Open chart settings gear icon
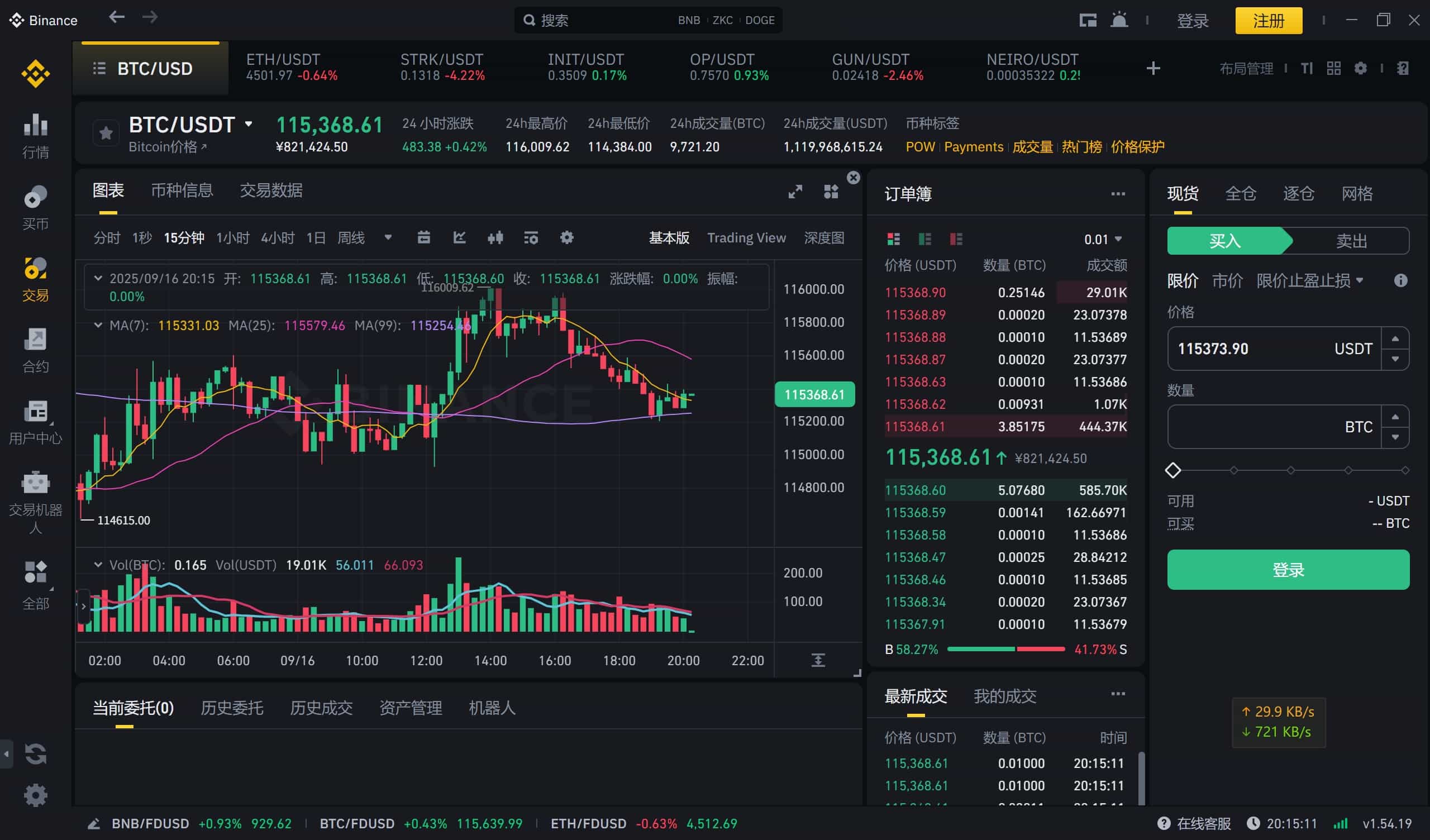The height and width of the screenshot is (840, 1430). [566, 238]
